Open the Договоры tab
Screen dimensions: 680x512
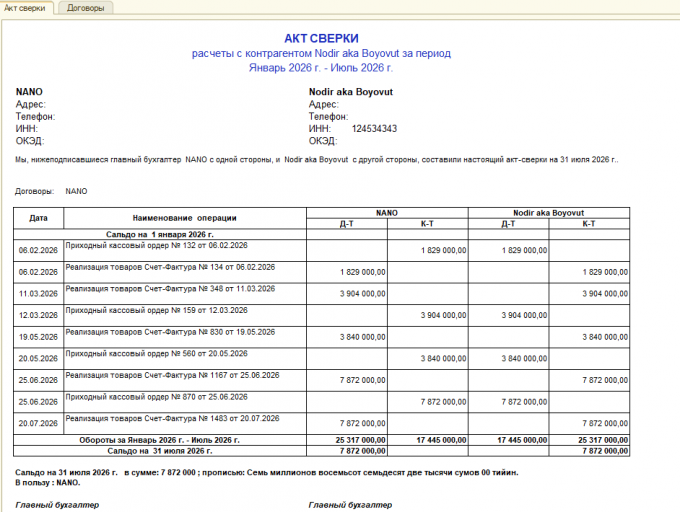85,8
